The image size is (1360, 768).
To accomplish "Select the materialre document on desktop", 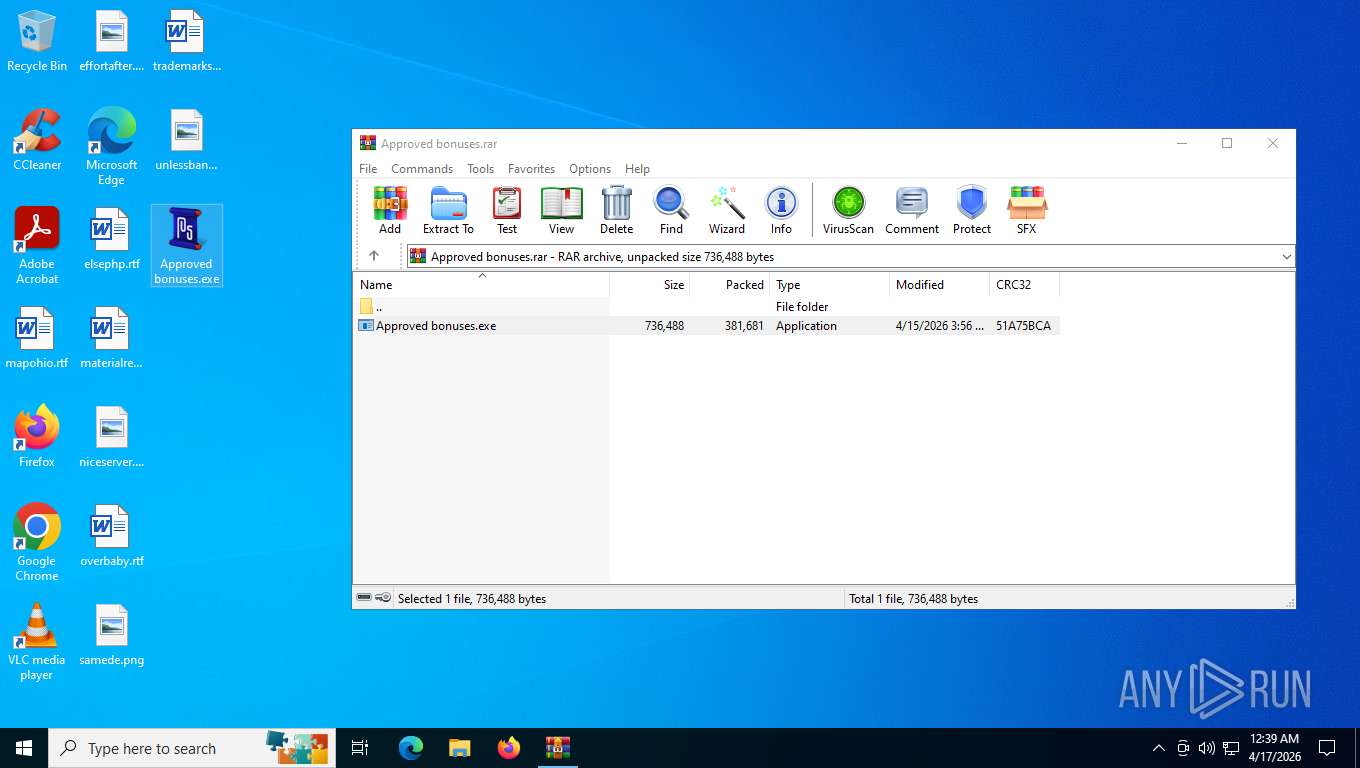I will [112, 339].
